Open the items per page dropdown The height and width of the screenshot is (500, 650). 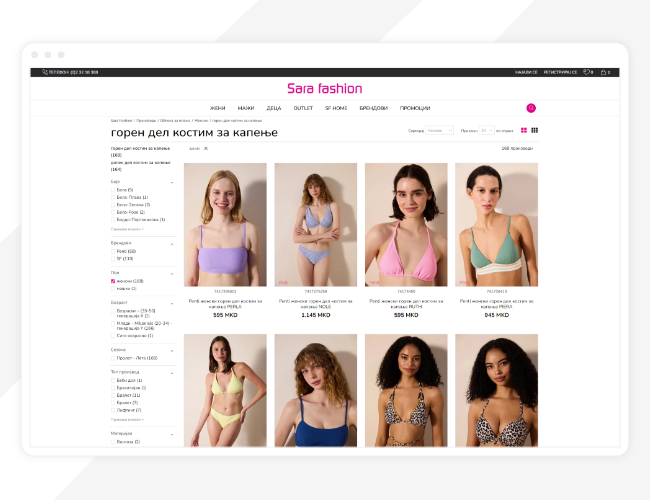pos(487,130)
